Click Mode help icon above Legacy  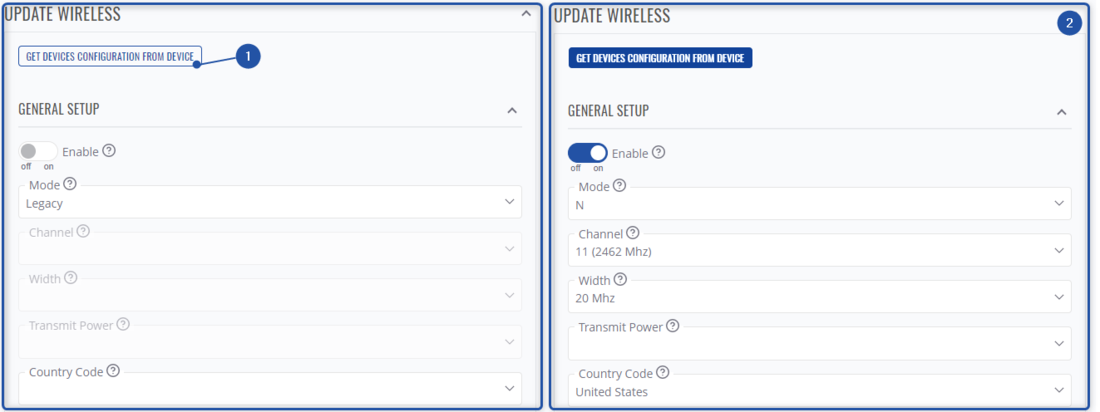pos(70,185)
